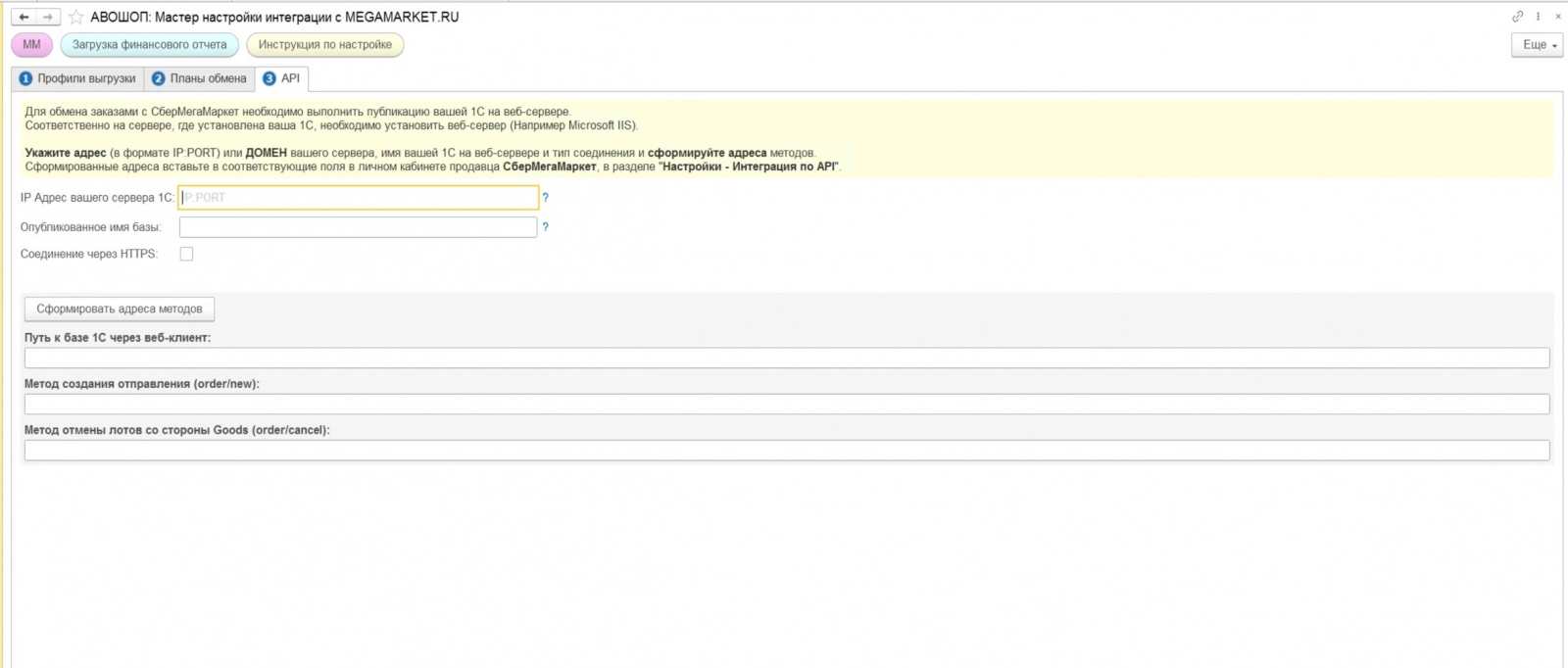Open Загрузка финансового отчета
This screenshot has width=1568, height=668.
[149, 45]
